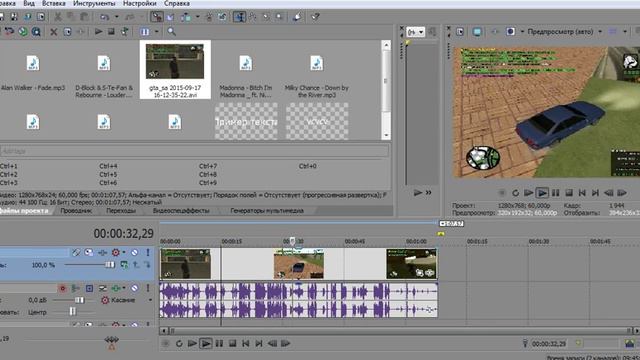The width and height of the screenshot is (640, 360).
Task: Open the Предпросмотр (авто) quality dropdown
Action: [600, 31]
